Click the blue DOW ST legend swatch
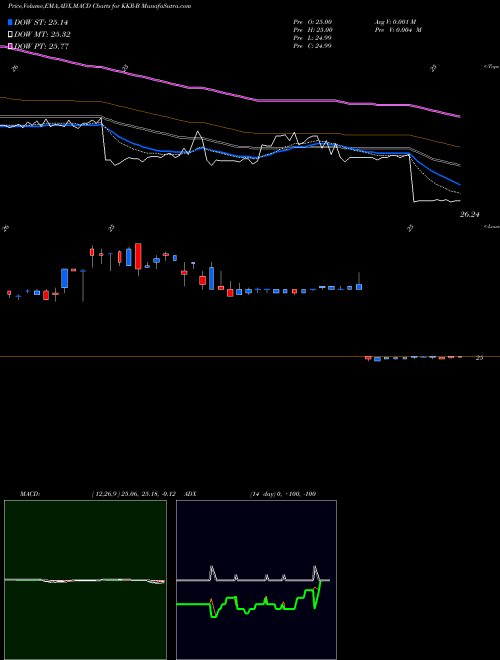500x660 pixels. pyautogui.click(x=10, y=22)
